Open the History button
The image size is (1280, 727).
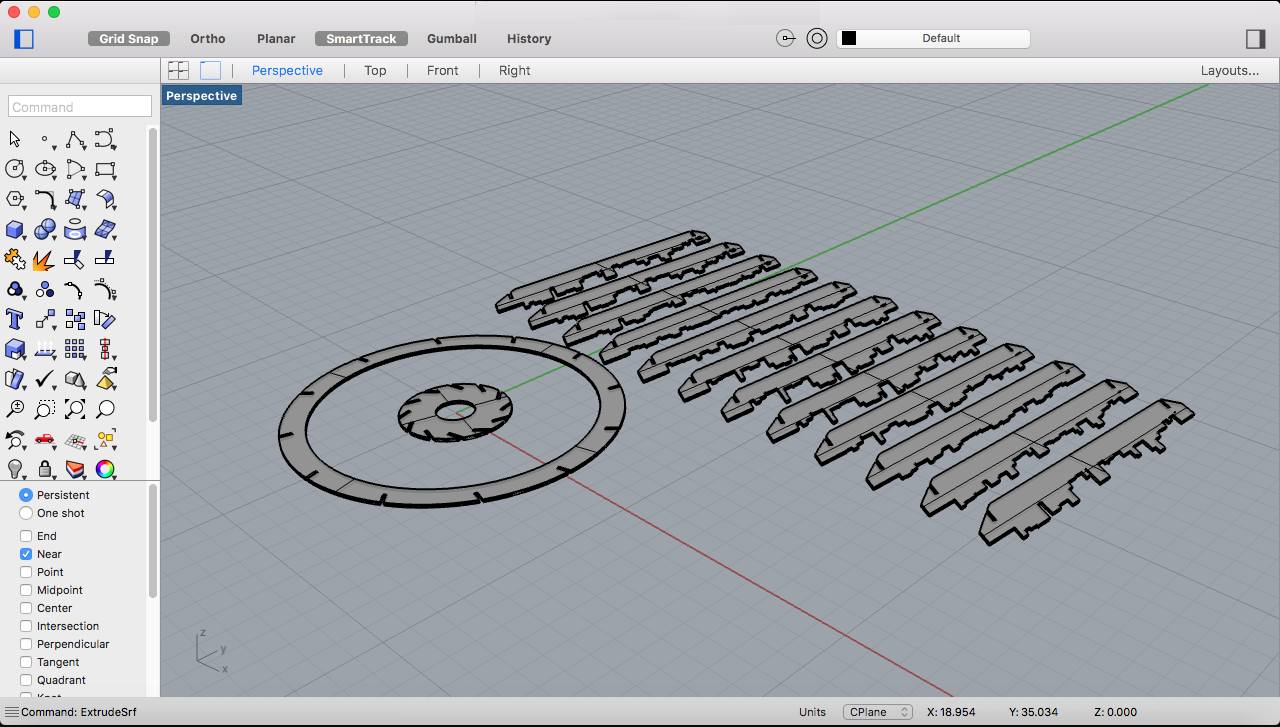pyautogui.click(x=529, y=39)
